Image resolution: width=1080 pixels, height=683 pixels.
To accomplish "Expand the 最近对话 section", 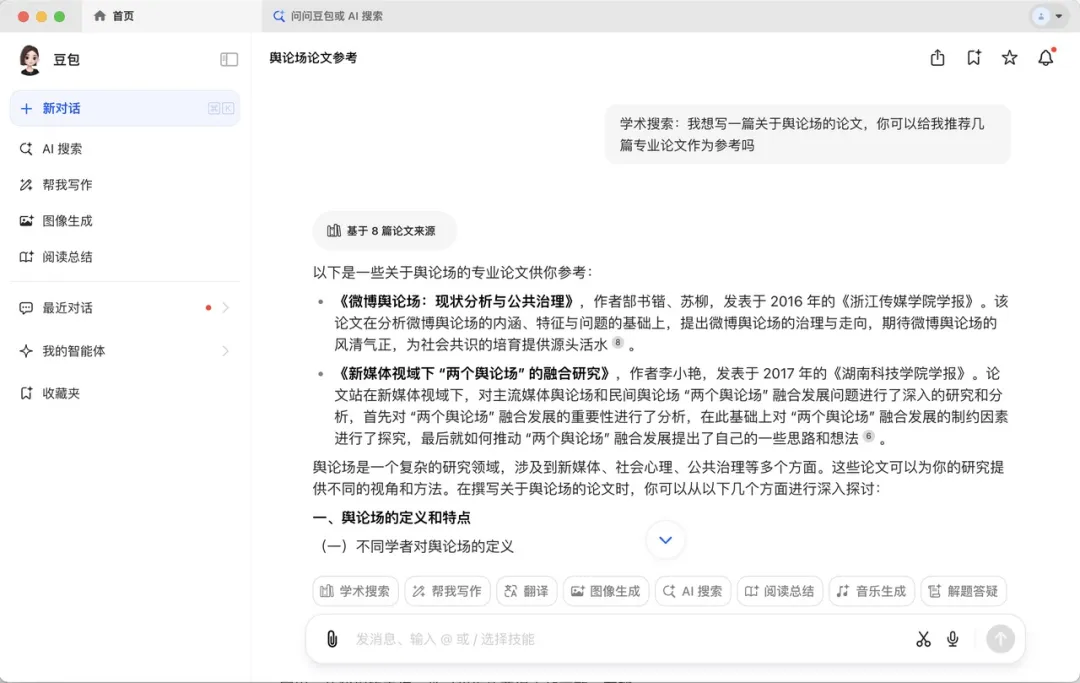I will 225,308.
